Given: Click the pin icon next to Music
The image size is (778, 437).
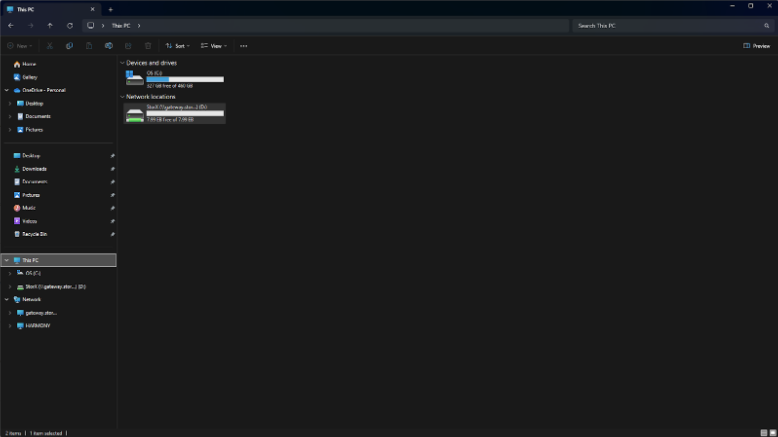Looking at the screenshot, I should coord(113,208).
